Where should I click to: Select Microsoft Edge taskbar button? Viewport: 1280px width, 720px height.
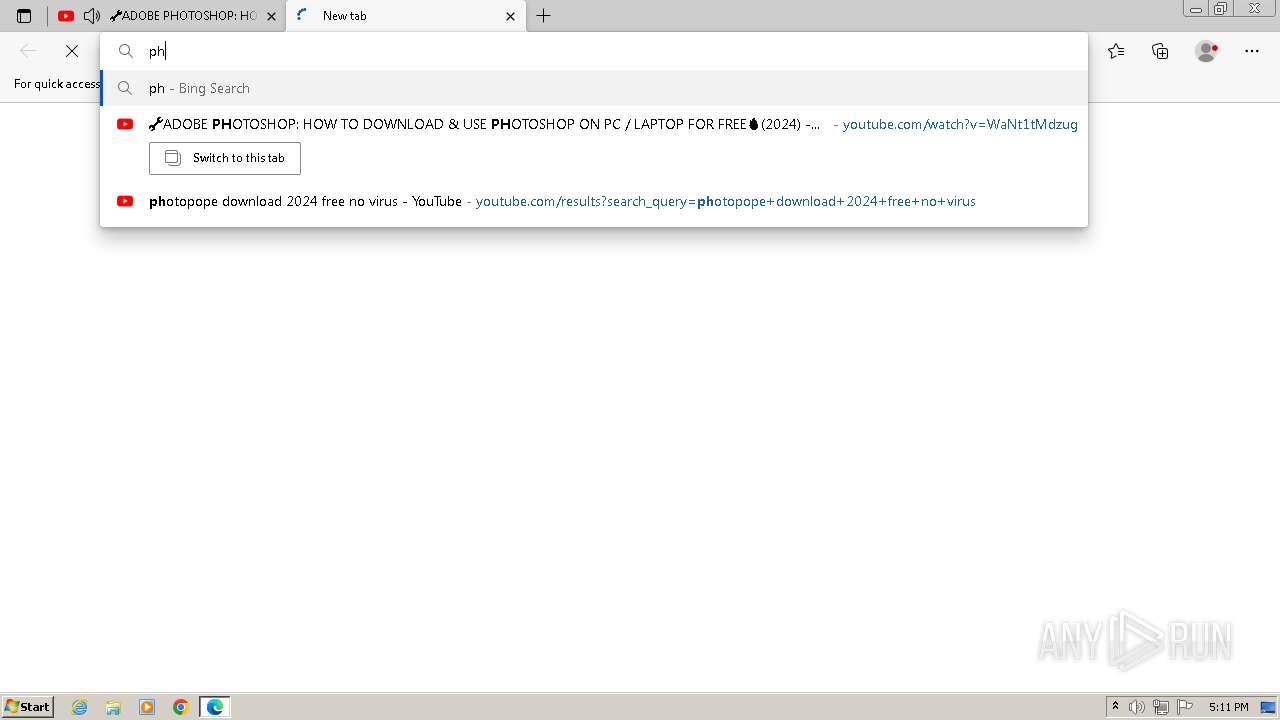[215, 707]
